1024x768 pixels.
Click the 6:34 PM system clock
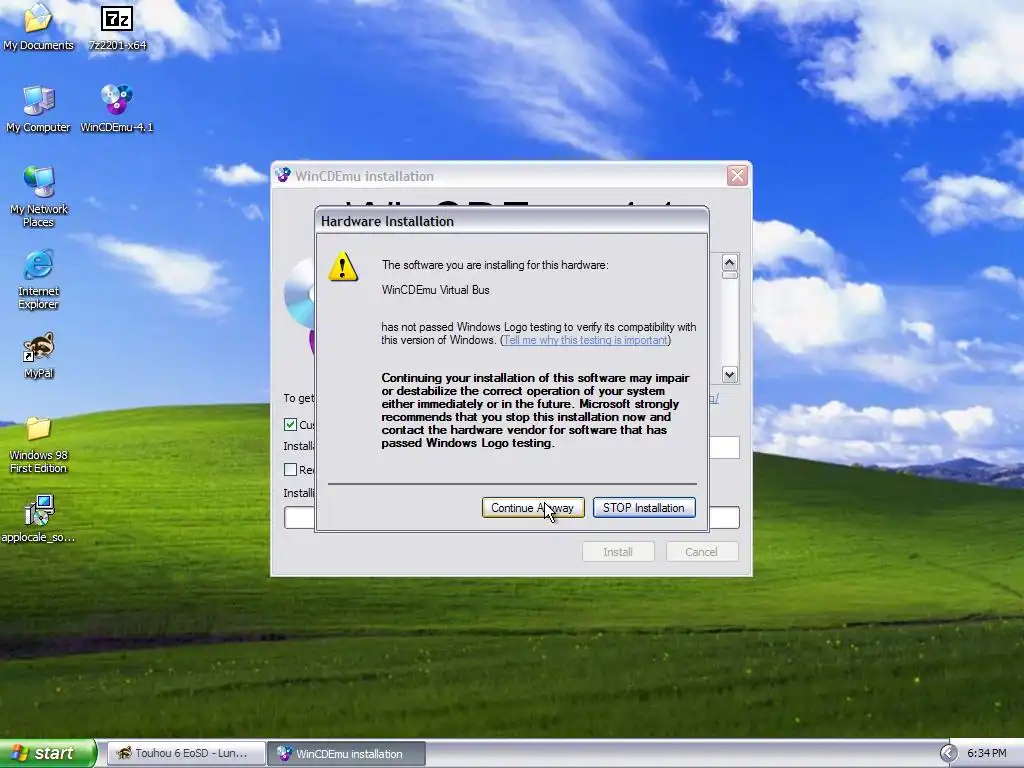coord(986,753)
